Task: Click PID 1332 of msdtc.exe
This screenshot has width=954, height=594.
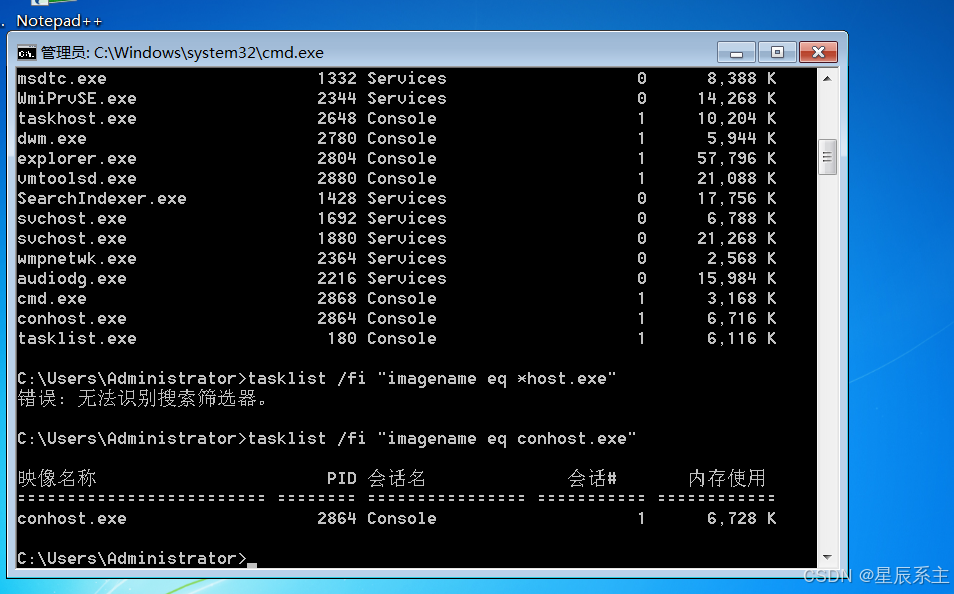Action: (x=336, y=79)
